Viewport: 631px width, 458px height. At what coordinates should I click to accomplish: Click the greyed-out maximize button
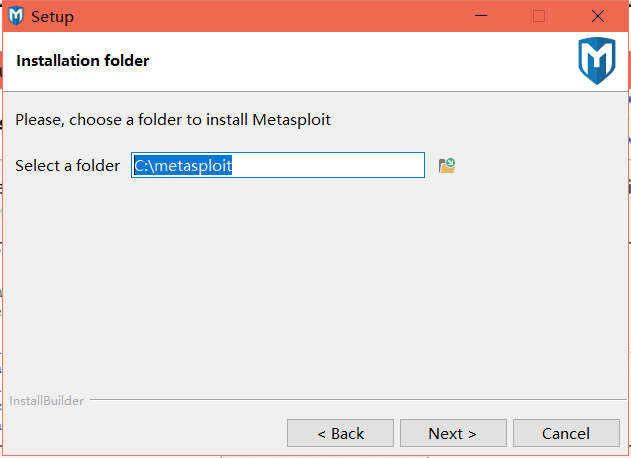(x=539, y=16)
